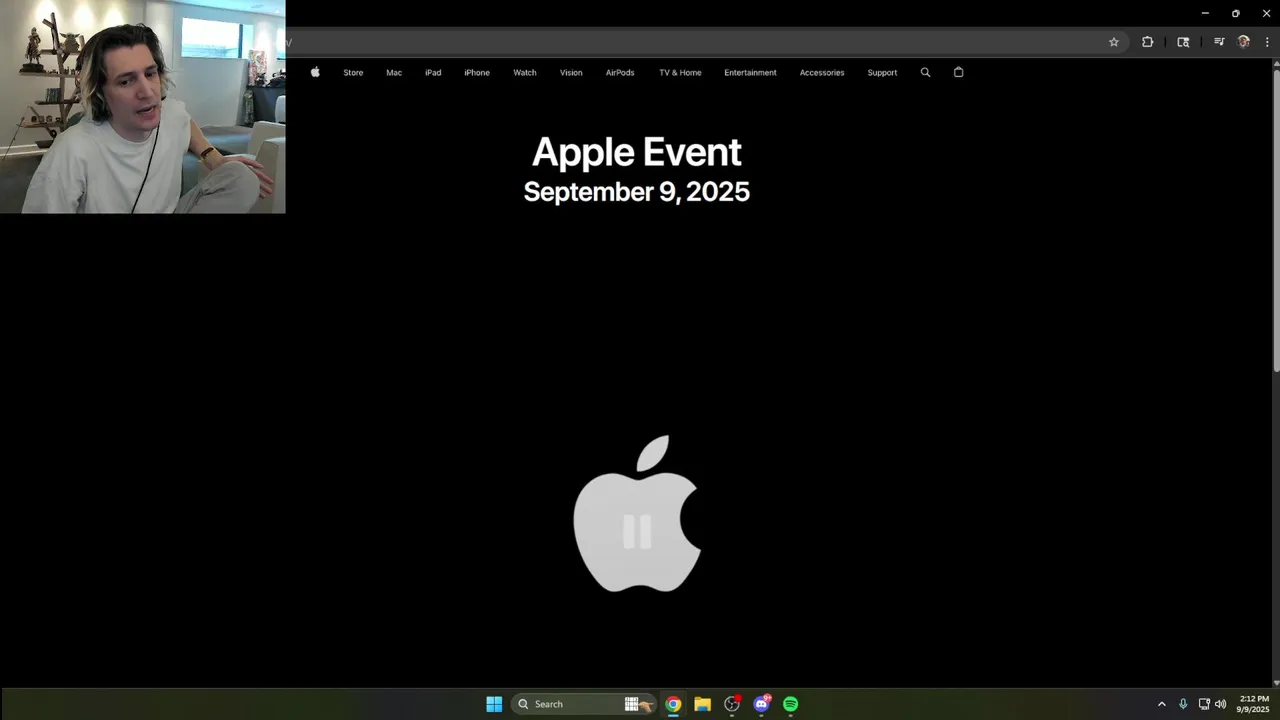Viewport: 1280px width, 720px height.
Task: Open the Vision menu item
Action: (x=571, y=72)
